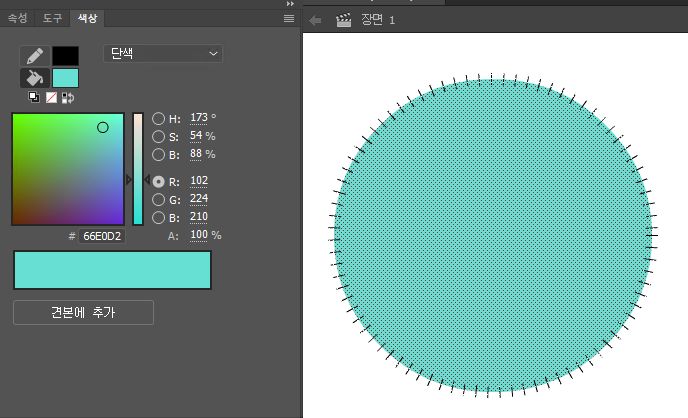Select the G green radio button

(x=158, y=200)
